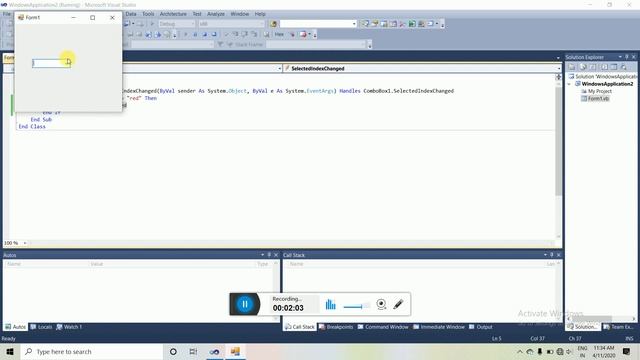The width and height of the screenshot is (640, 360).
Task: Switch to the Watch 1 tab
Action: click(69, 327)
